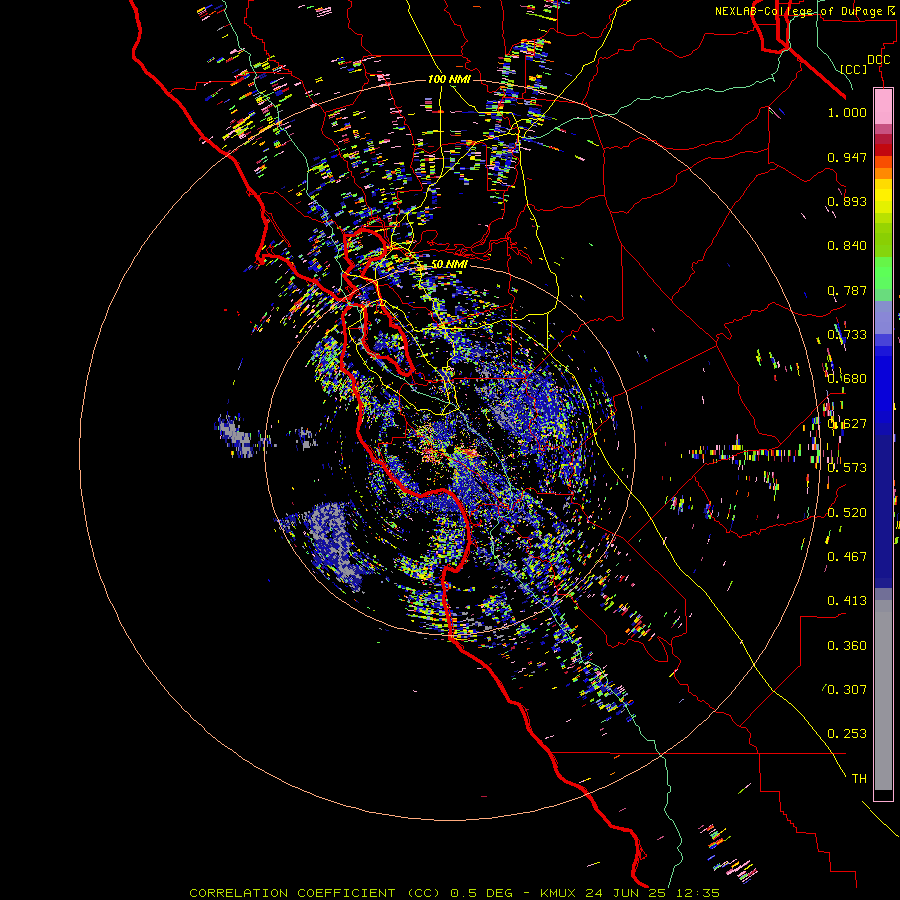Click the 0.360 scale value
This screenshot has height=900, width=900.
coord(847,646)
